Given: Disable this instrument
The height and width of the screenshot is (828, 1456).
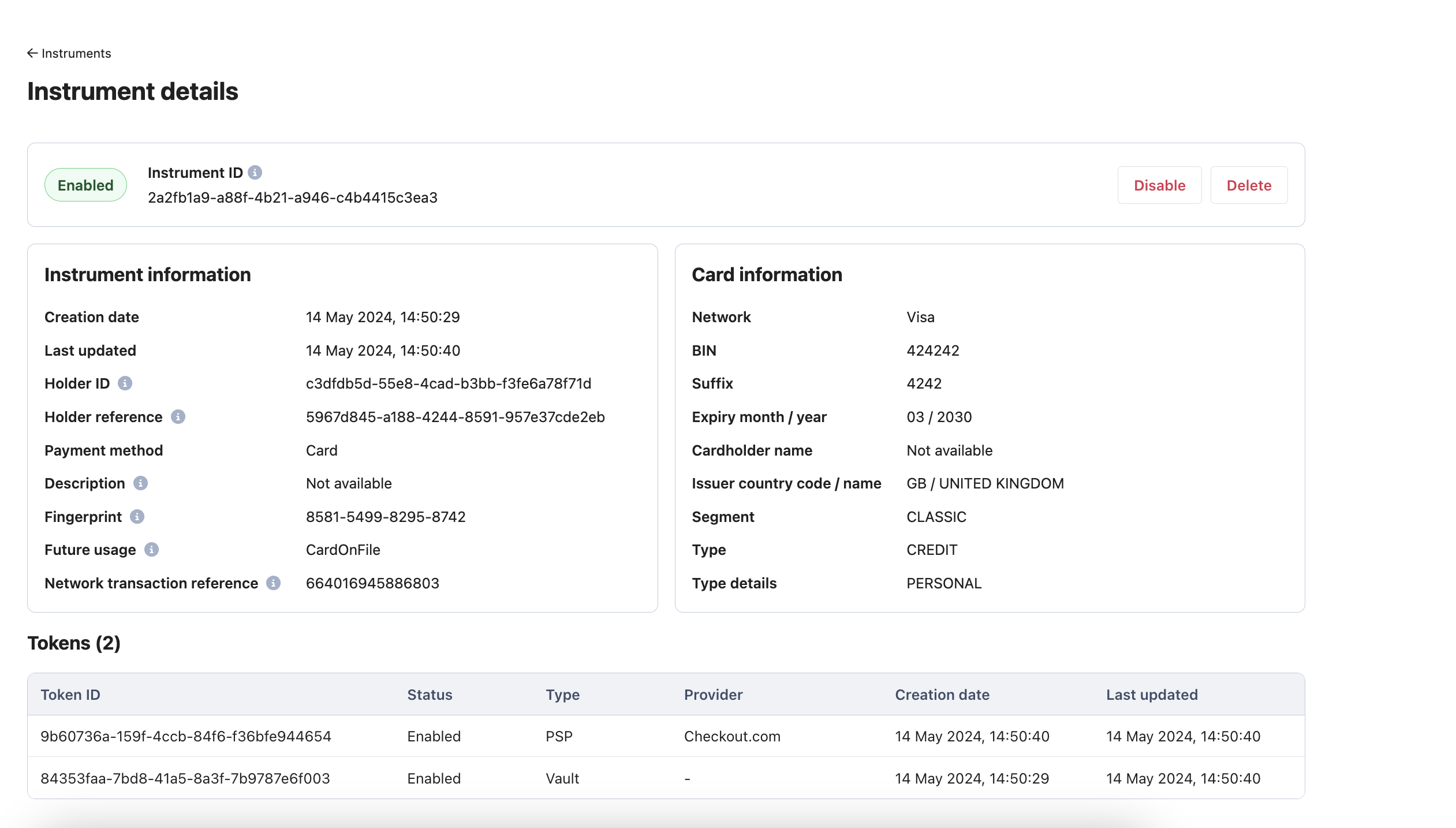Looking at the screenshot, I should coord(1159,185).
